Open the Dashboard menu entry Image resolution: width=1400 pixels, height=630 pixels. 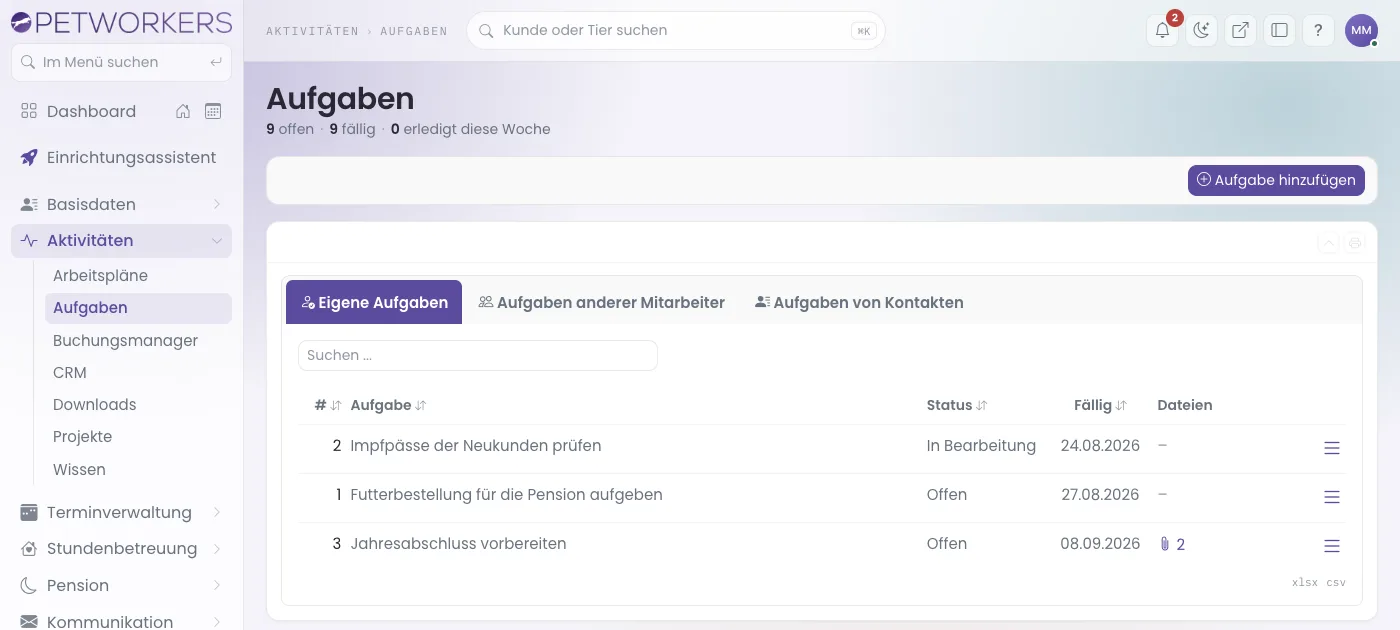pyautogui.click(x=91, y=111)
